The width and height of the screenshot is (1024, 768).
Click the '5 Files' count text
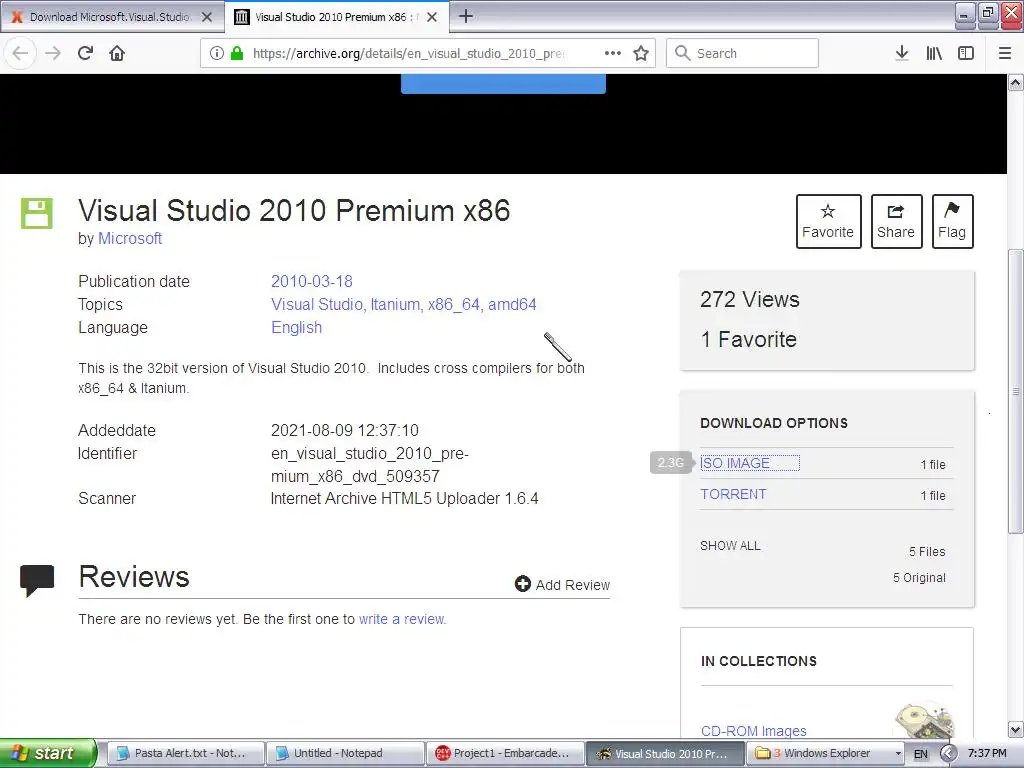click(927, 552)
